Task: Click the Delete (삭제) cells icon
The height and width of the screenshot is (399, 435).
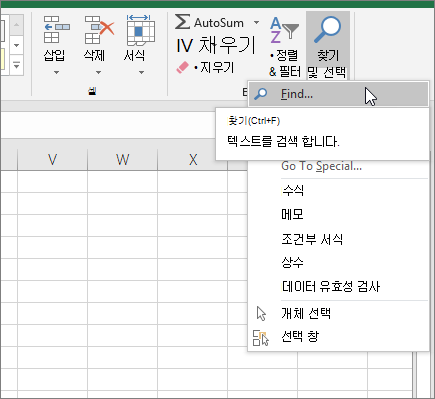Action: (99, 29)
